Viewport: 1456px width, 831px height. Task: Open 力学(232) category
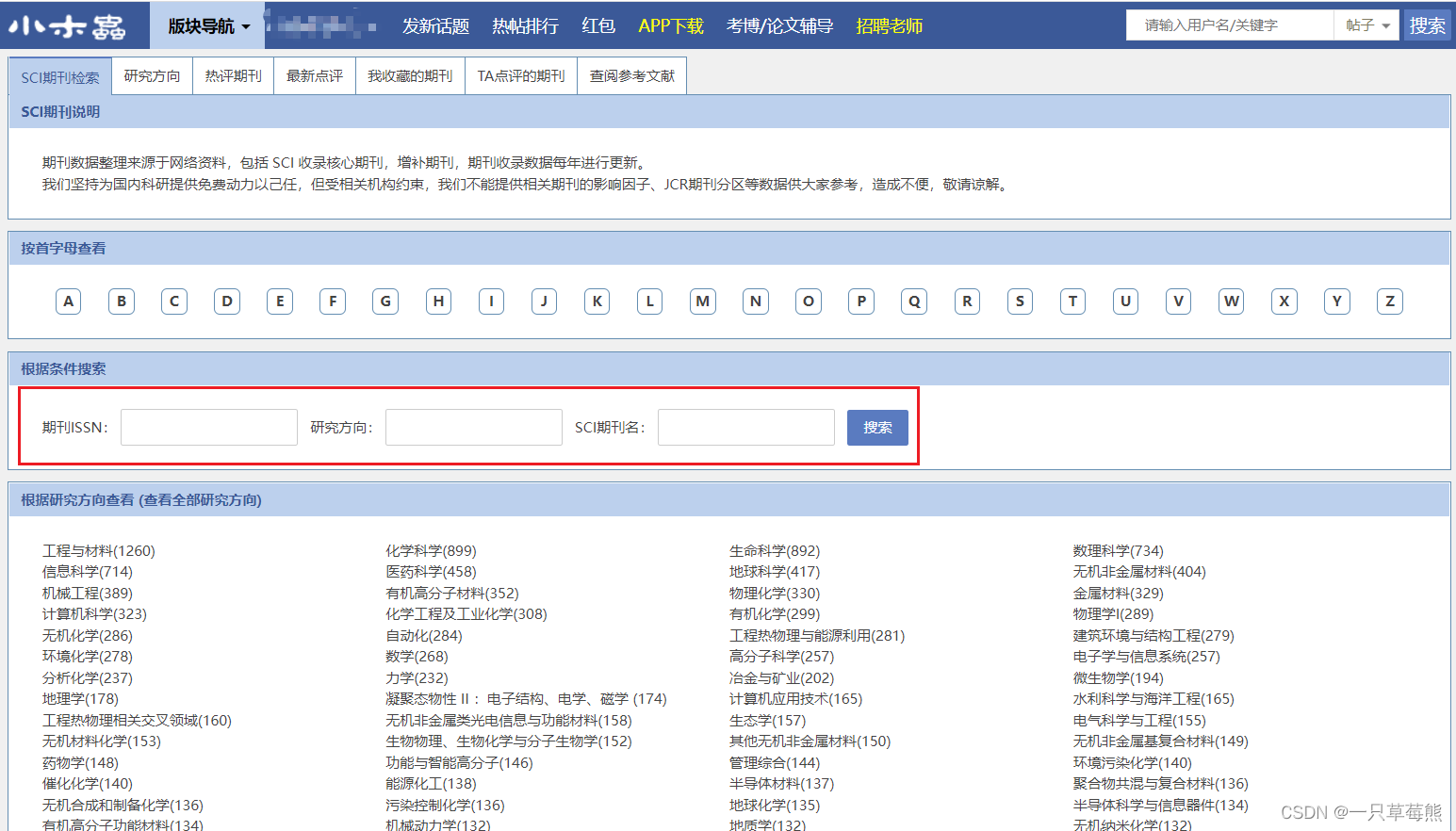pos(417,678)
